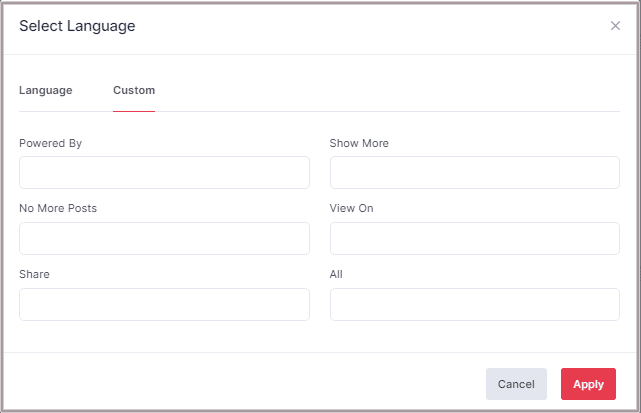Screen dimensions: 641x413
Task: Click the Share input field
Action: pyautogui.click(x=164, y=304)
